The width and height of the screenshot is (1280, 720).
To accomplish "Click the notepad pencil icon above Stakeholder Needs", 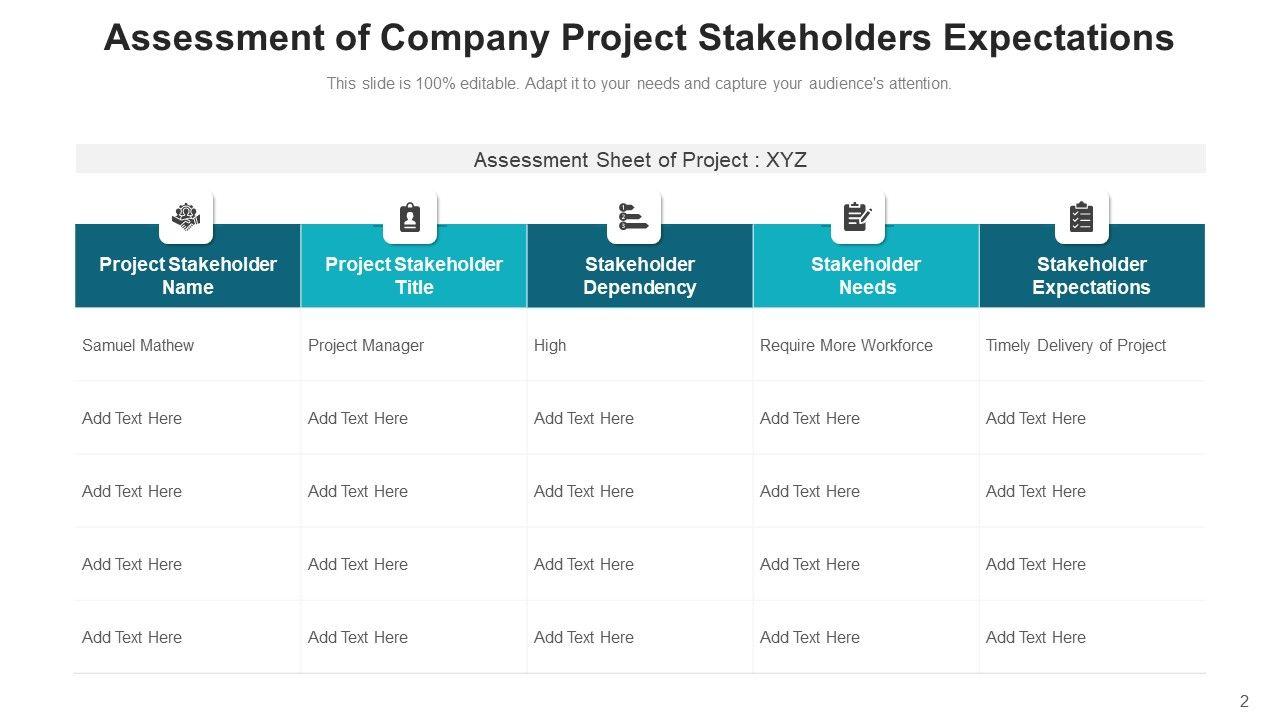I will tap(858, 217).
